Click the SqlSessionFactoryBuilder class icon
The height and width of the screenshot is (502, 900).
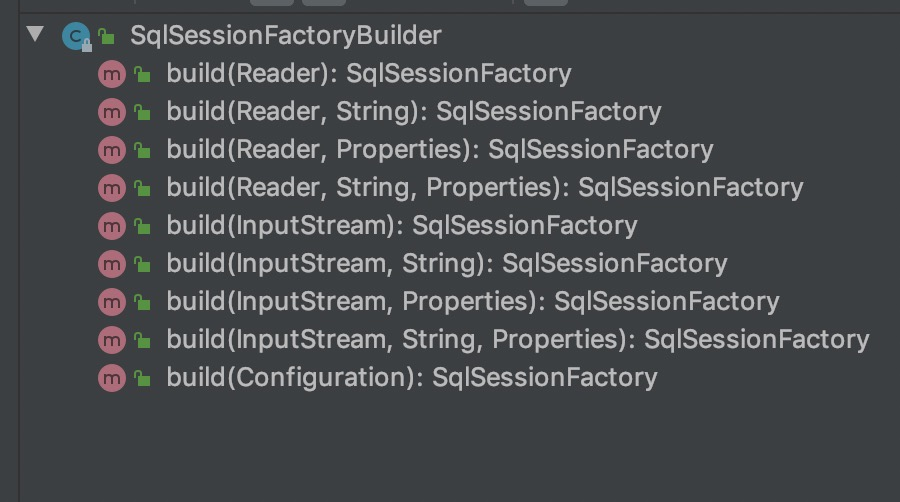coord(76,36)
